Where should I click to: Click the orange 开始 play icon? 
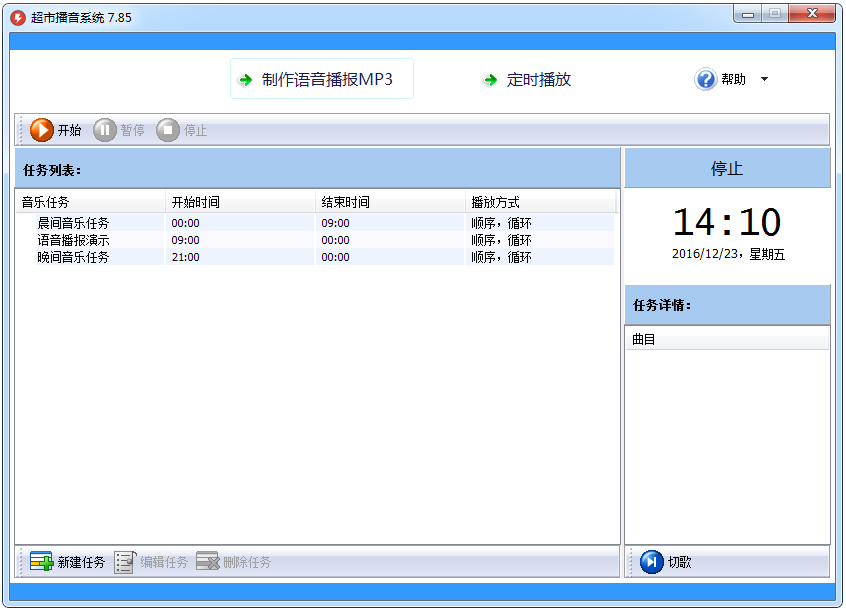pyautogui.click(x=42, y=130)
